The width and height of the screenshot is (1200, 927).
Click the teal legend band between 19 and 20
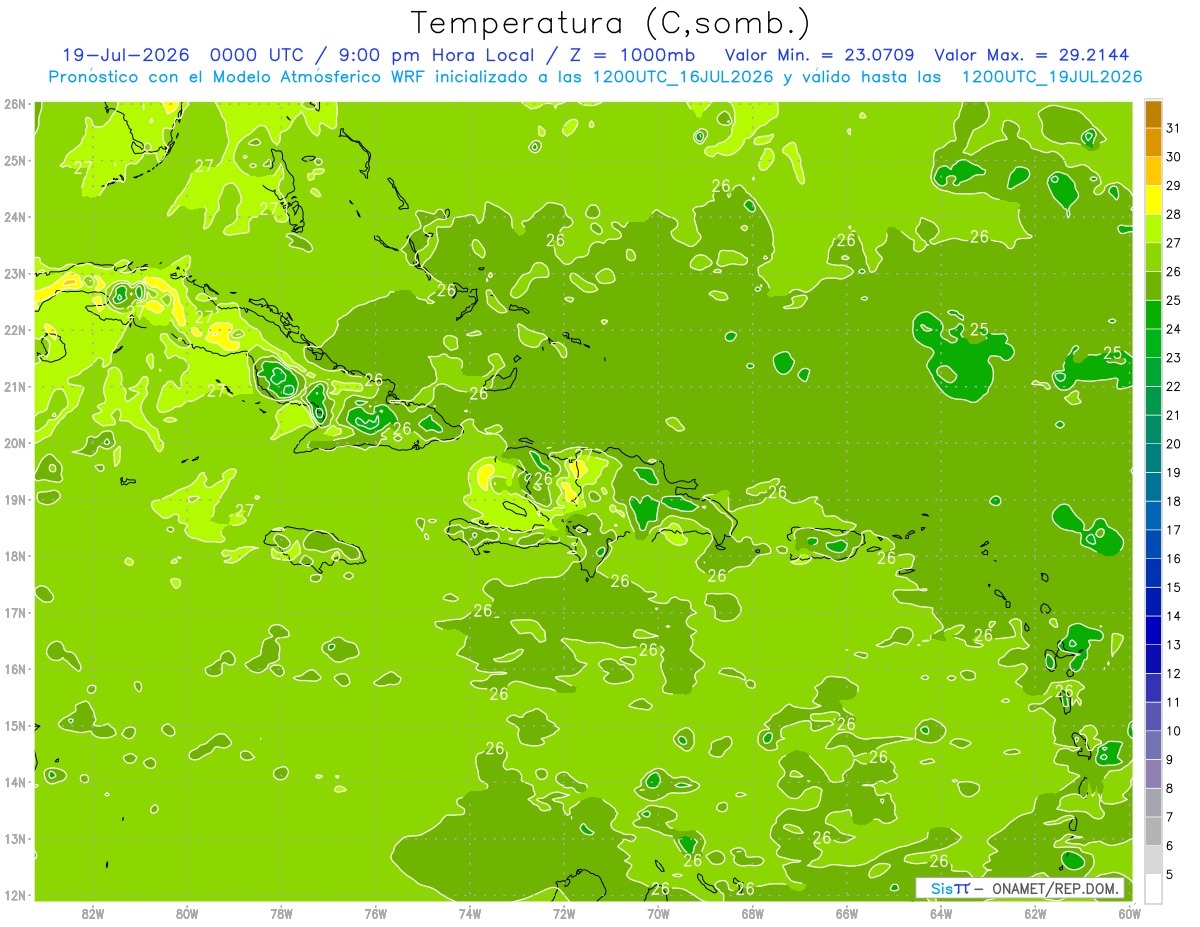(x=1153, y=459)
